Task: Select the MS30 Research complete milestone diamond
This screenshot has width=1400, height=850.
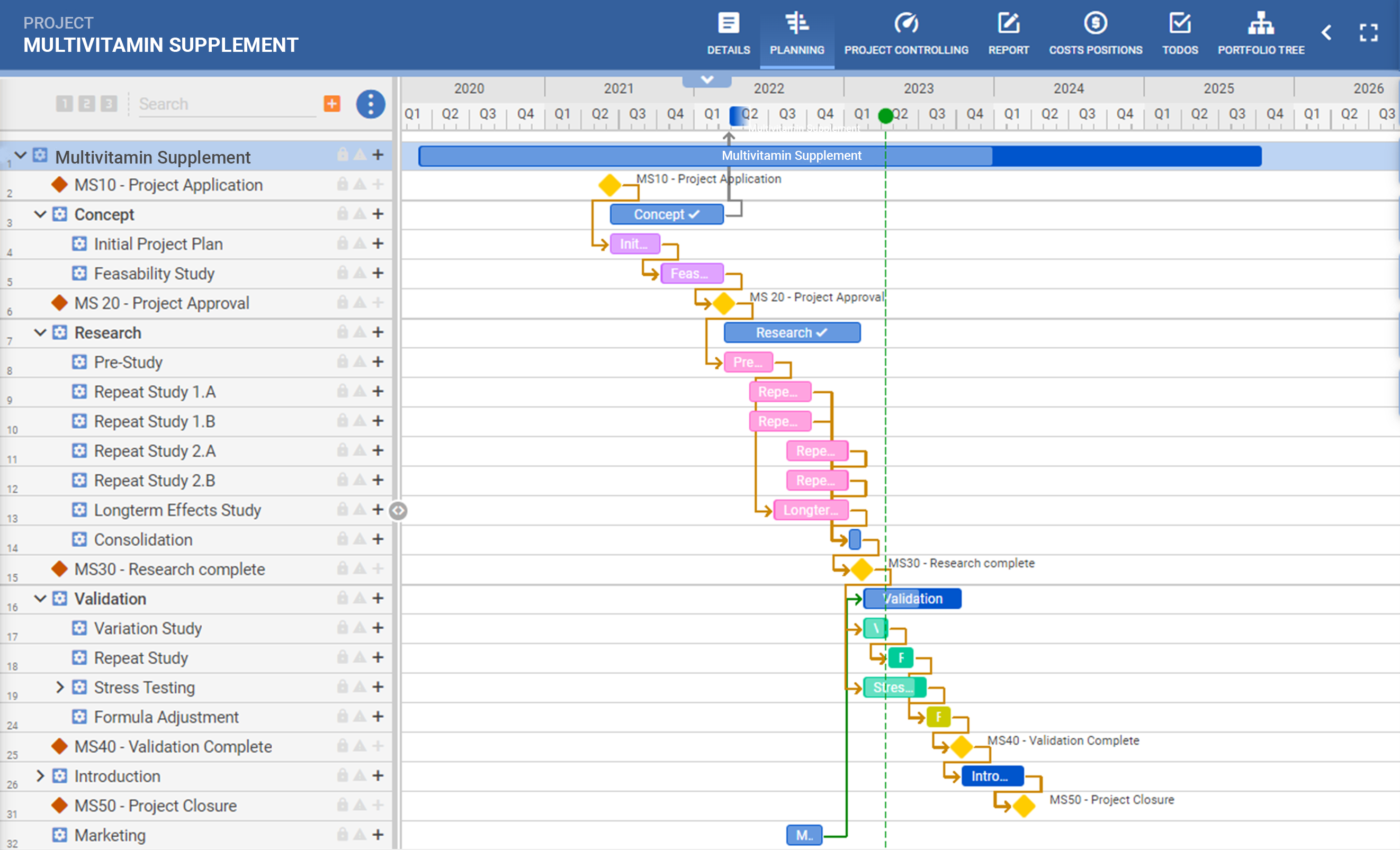Action: click(861, 569)
